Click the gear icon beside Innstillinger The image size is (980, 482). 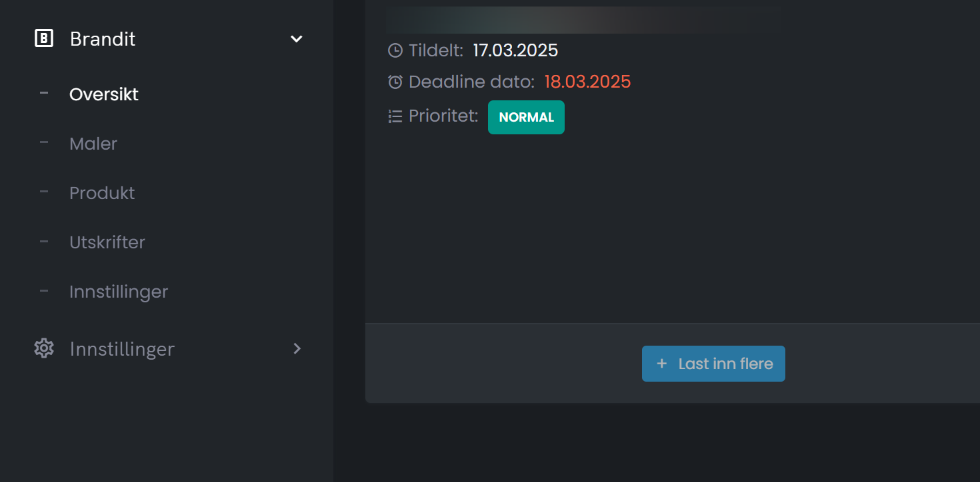click(44, 349)
